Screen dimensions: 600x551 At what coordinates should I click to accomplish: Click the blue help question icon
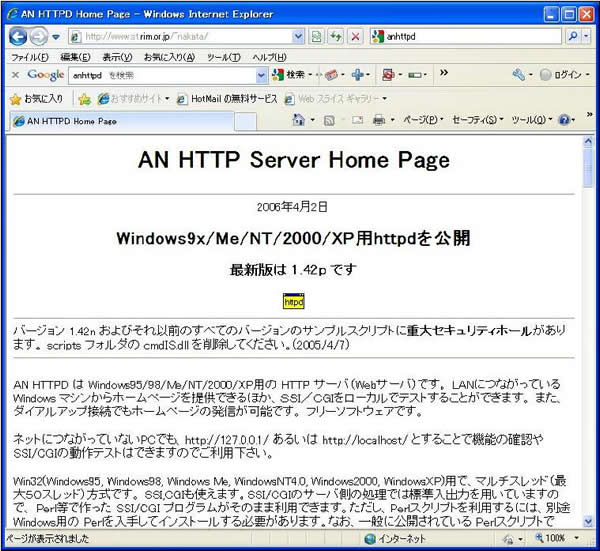pos(564,120)
